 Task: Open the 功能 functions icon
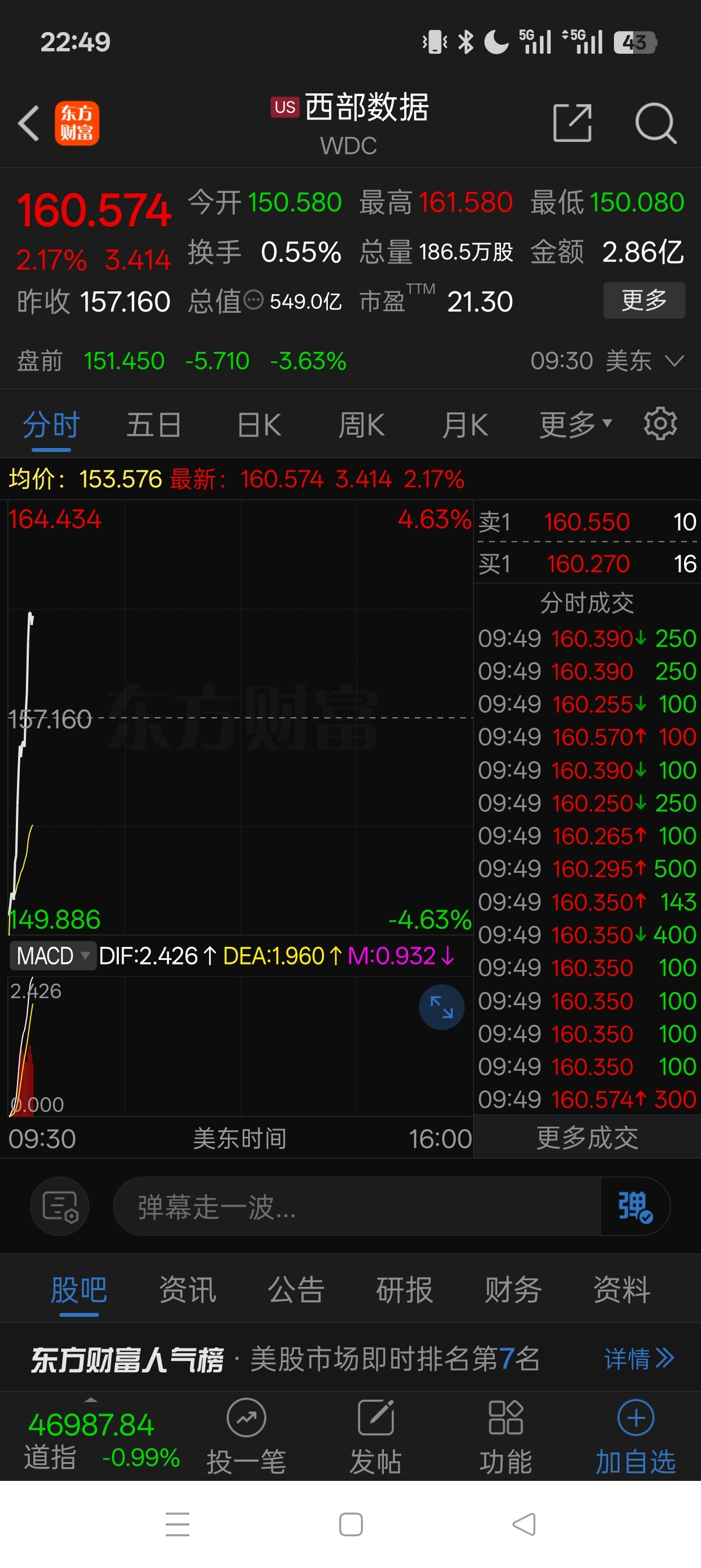coord(505,1437)
